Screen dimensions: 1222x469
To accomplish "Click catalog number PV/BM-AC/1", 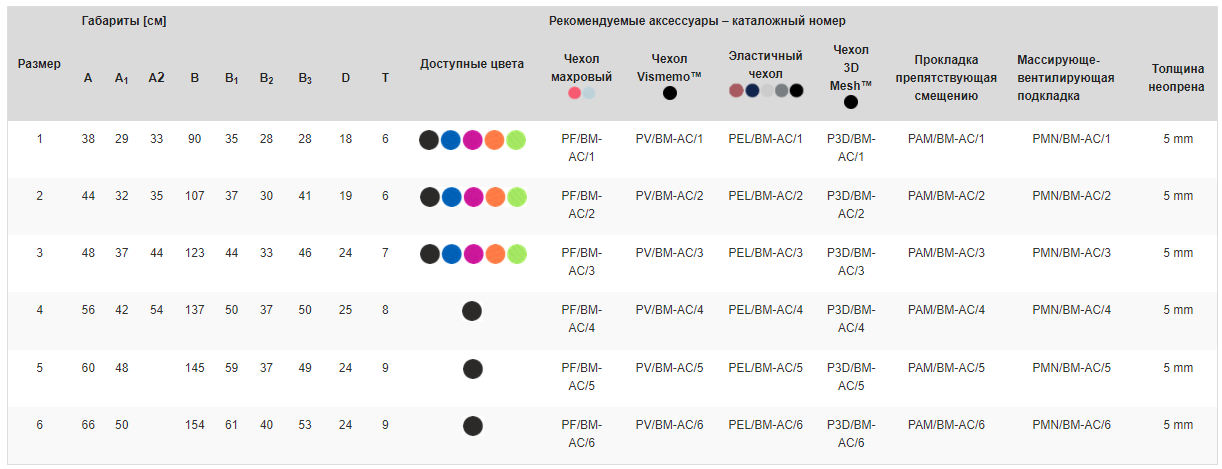I will point(669,138).
